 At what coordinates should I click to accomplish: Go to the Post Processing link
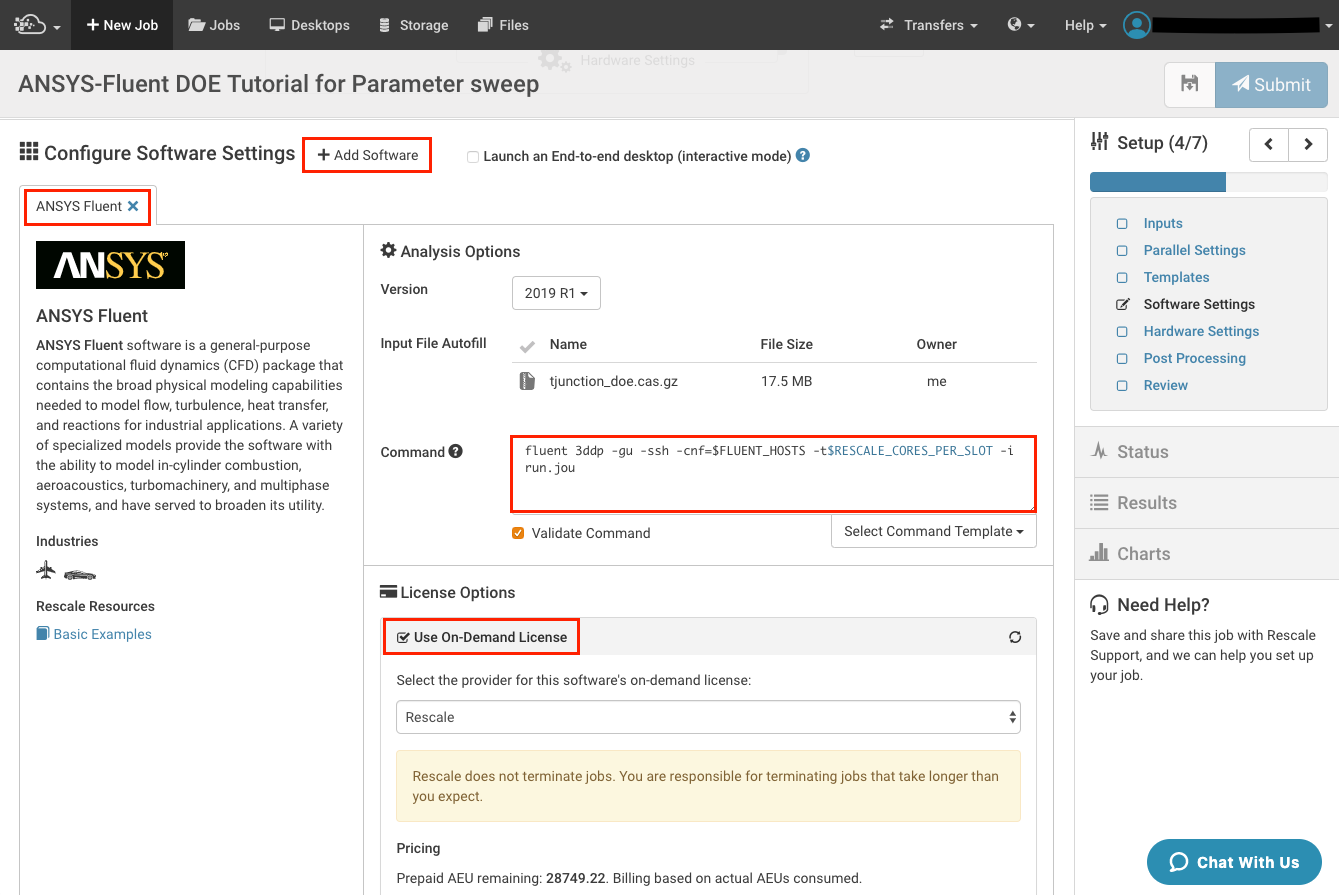tap(1195, 358)
